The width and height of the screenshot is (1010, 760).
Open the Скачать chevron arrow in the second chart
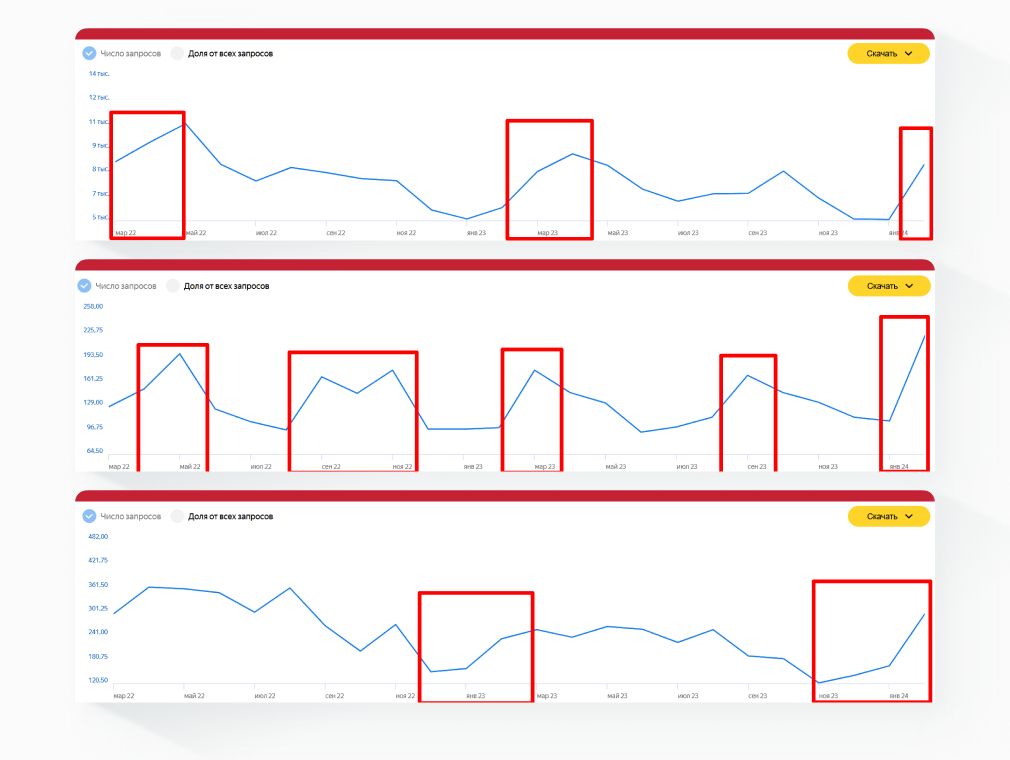click(909, 286)
